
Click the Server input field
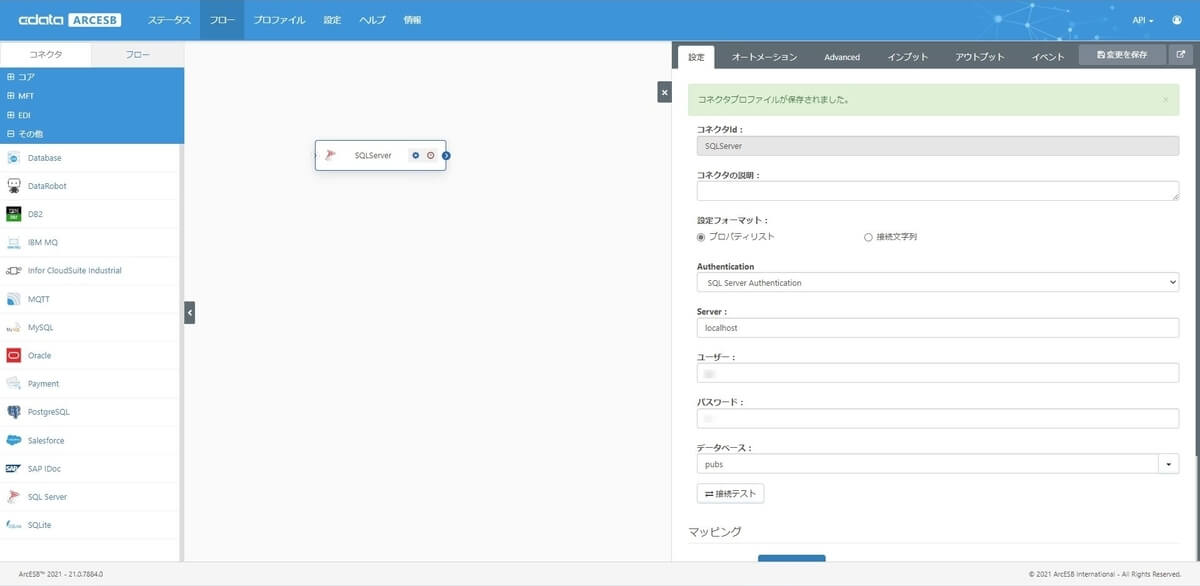[938, 328]
